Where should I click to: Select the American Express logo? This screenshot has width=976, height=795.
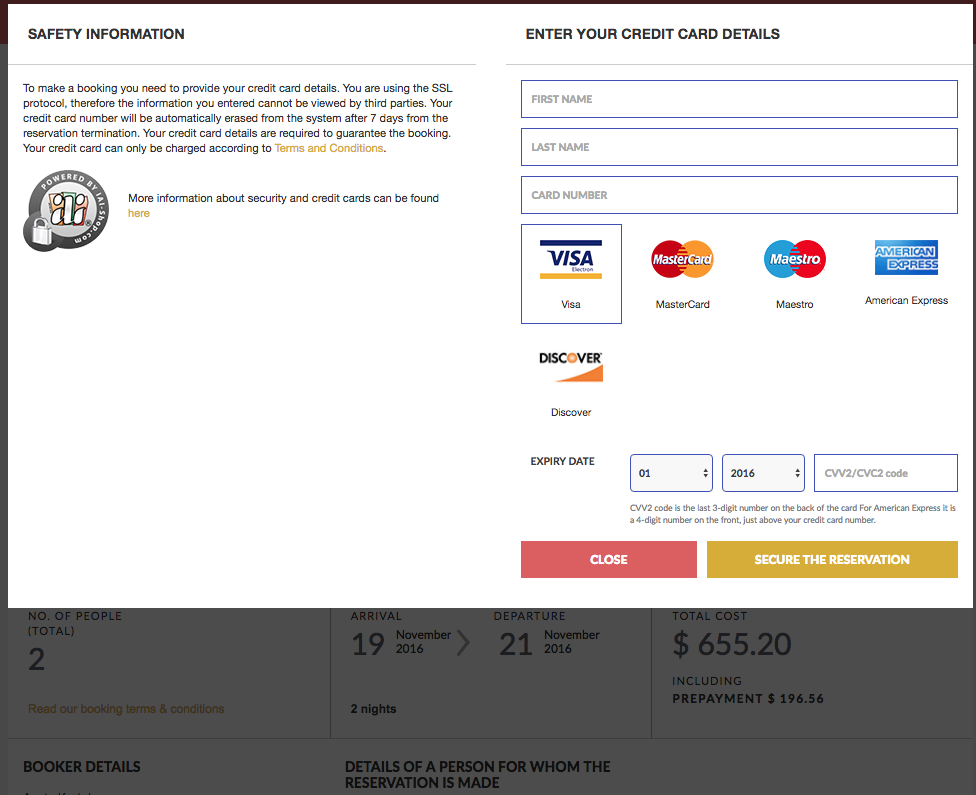click(x=906, y=257)
